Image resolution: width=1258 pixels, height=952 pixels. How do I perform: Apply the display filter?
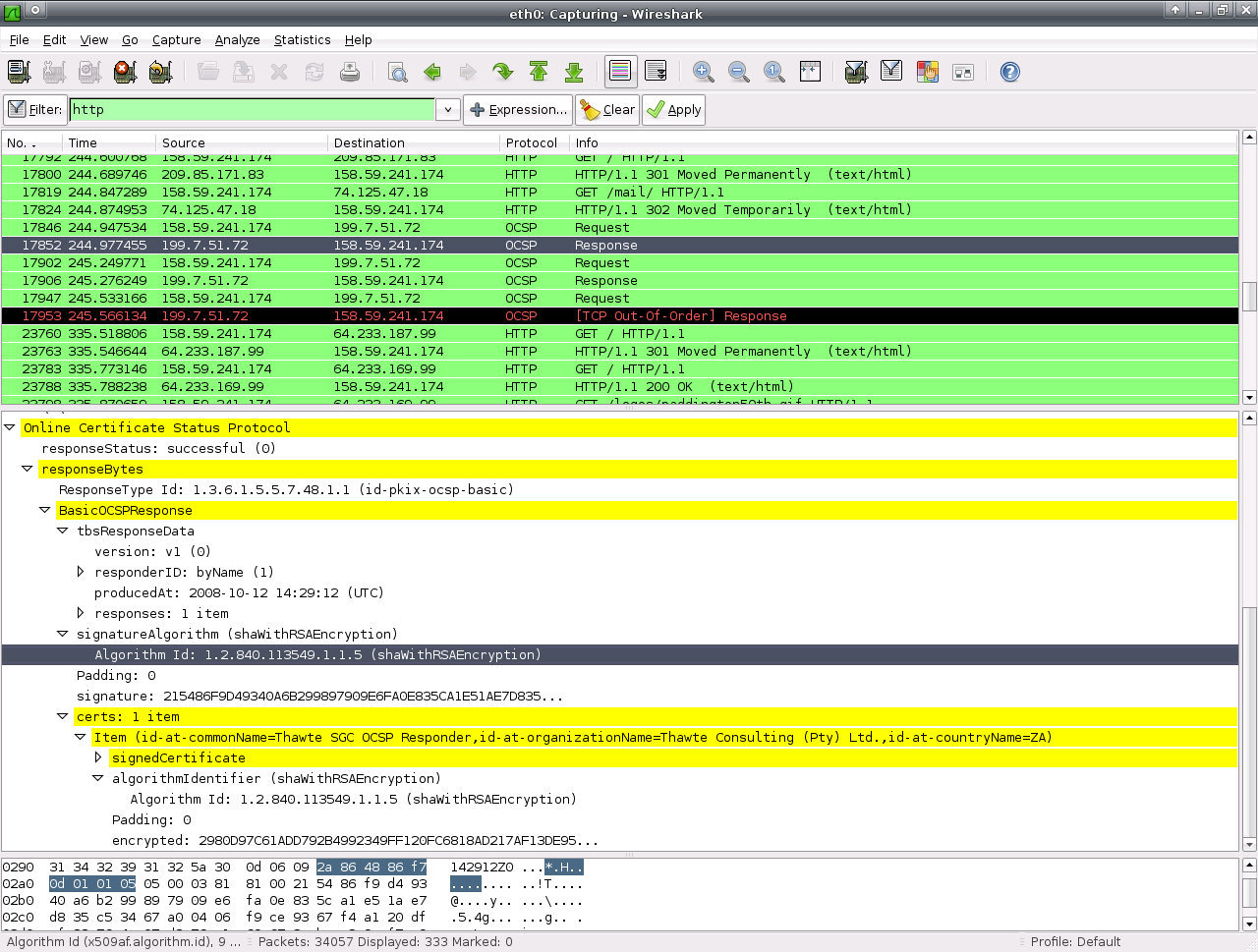point(674,109)
